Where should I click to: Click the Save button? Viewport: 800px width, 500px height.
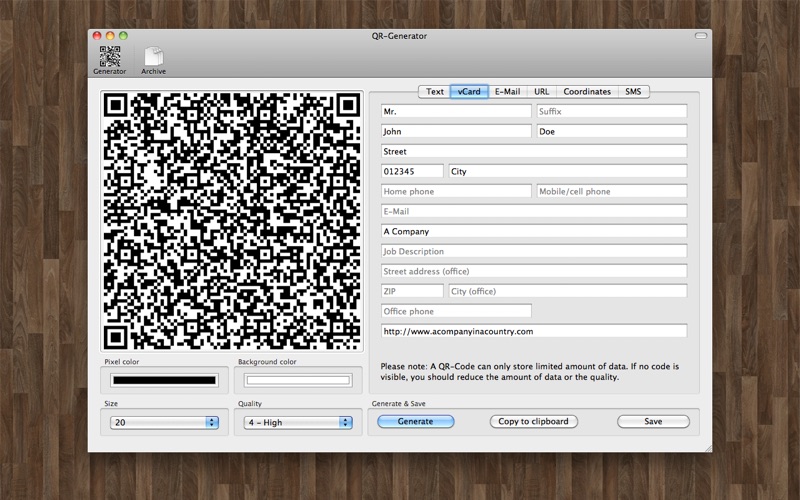[653, 422]
